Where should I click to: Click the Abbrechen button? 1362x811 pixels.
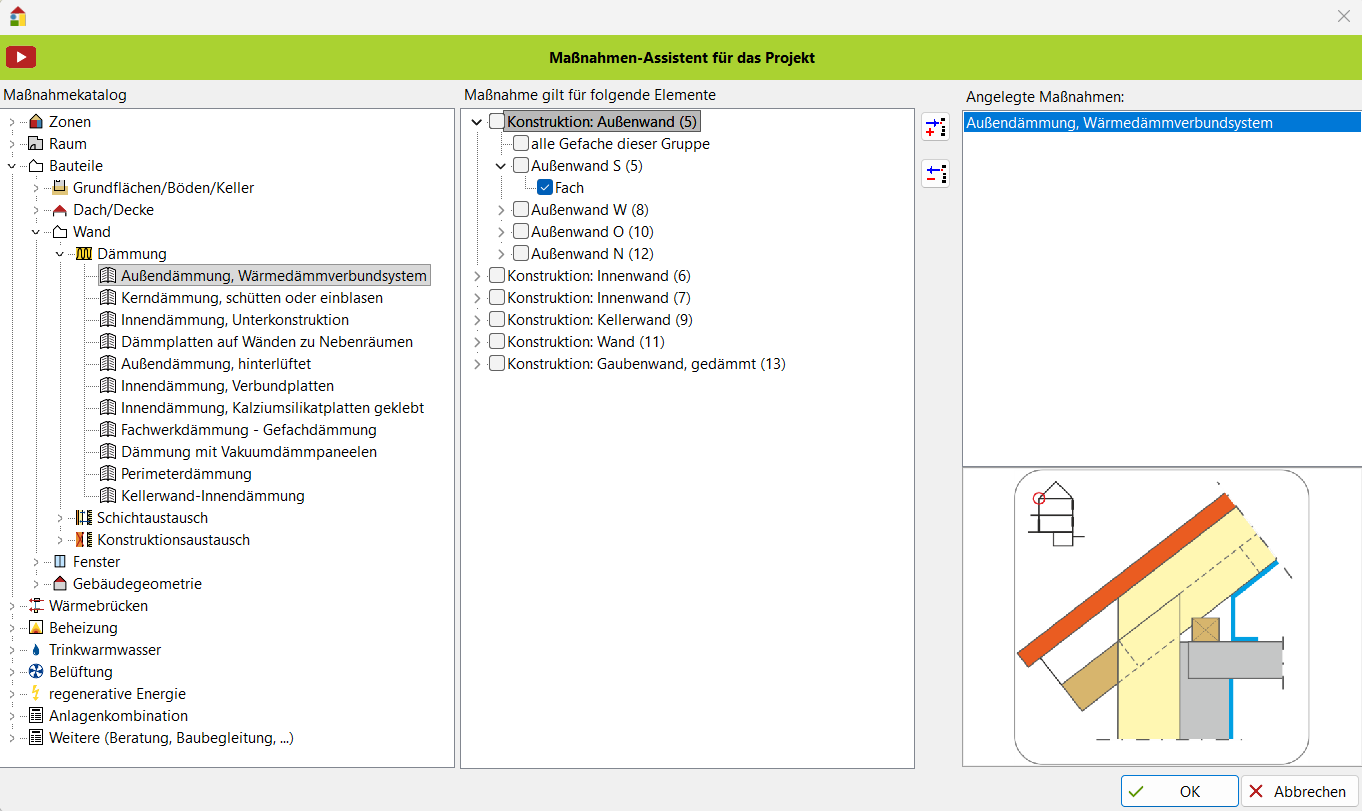pos(1299,791)
